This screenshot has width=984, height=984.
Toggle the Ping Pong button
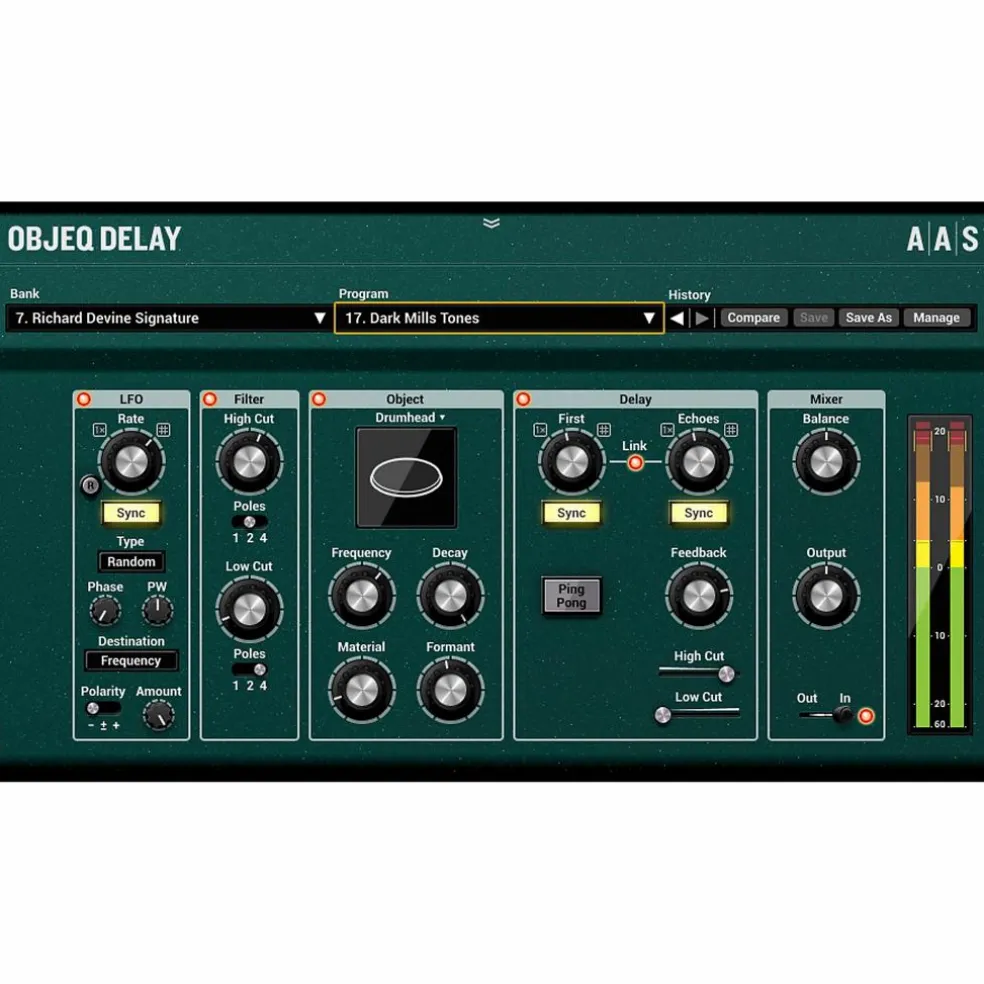pos(571,596)
